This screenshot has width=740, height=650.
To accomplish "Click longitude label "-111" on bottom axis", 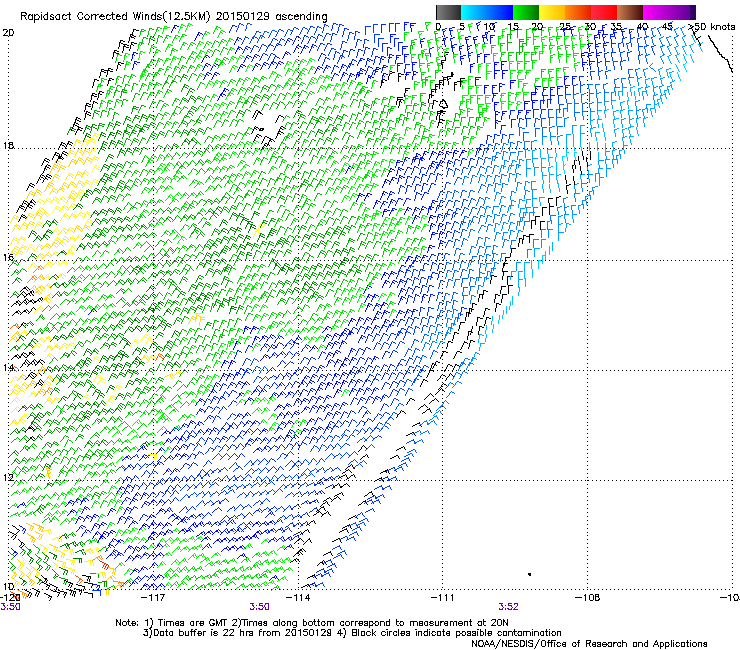I will (442, 598).
